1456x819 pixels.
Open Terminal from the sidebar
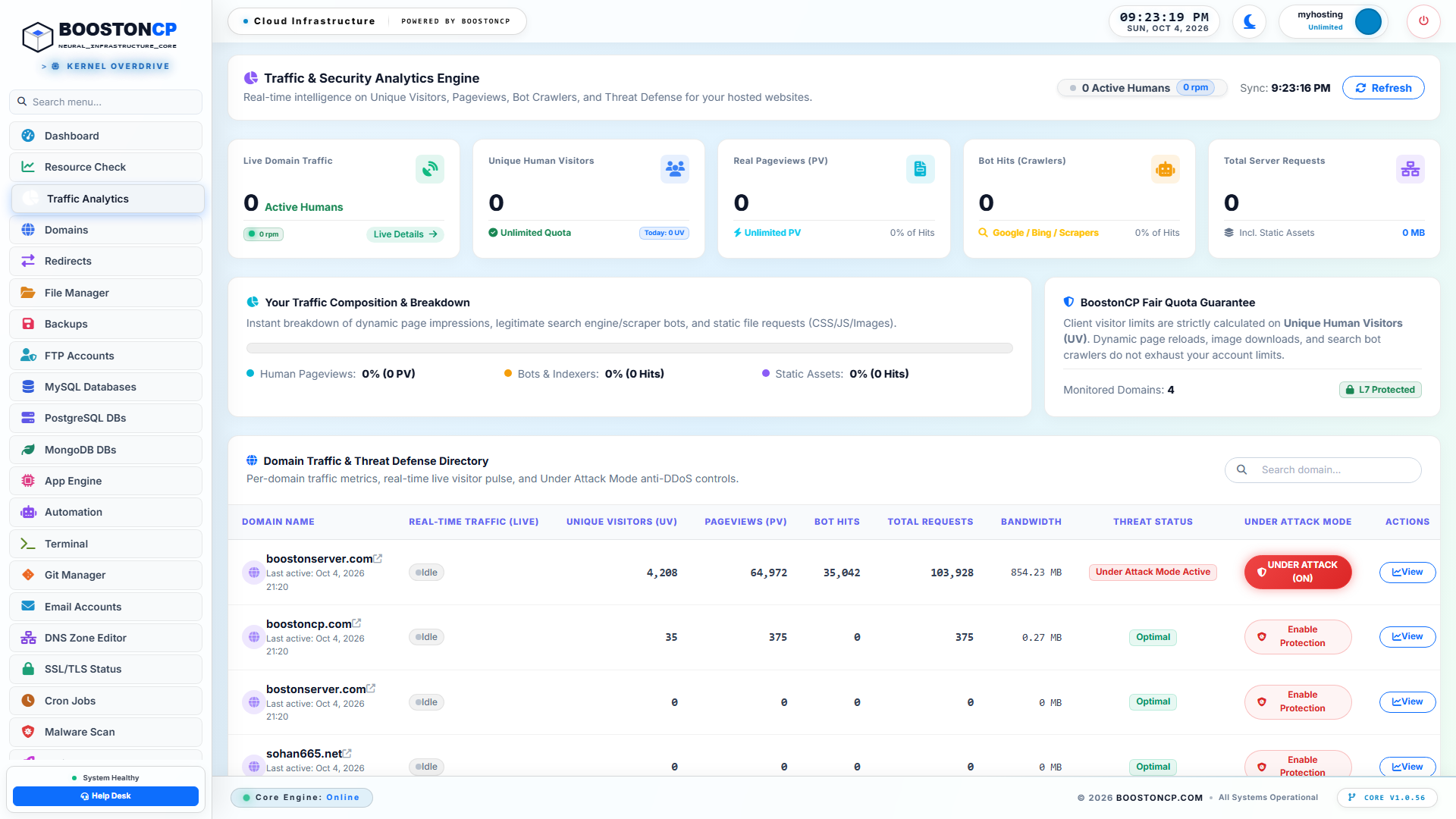point(106,544)
